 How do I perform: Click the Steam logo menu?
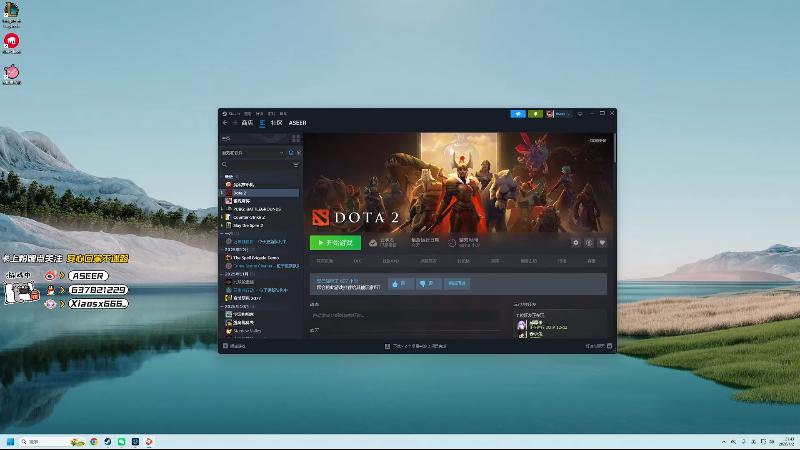click(232, 114)
